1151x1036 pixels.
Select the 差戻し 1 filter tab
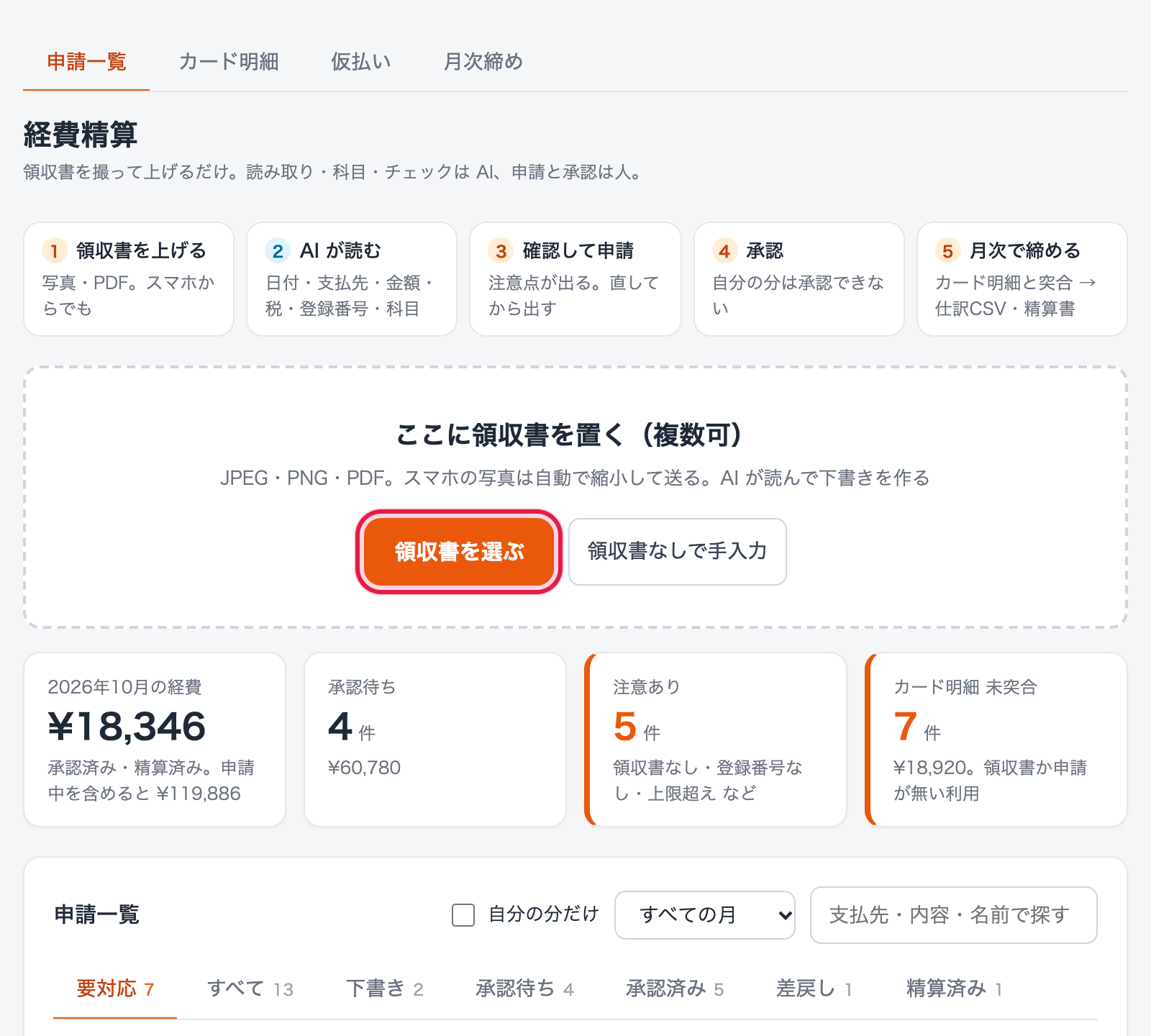coord(814,989)
